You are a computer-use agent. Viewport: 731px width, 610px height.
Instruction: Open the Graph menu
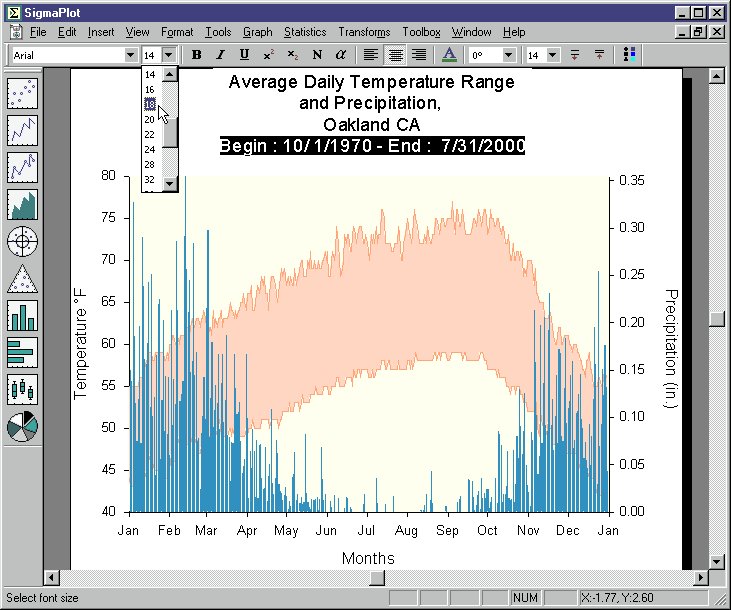tap(257, 32)
